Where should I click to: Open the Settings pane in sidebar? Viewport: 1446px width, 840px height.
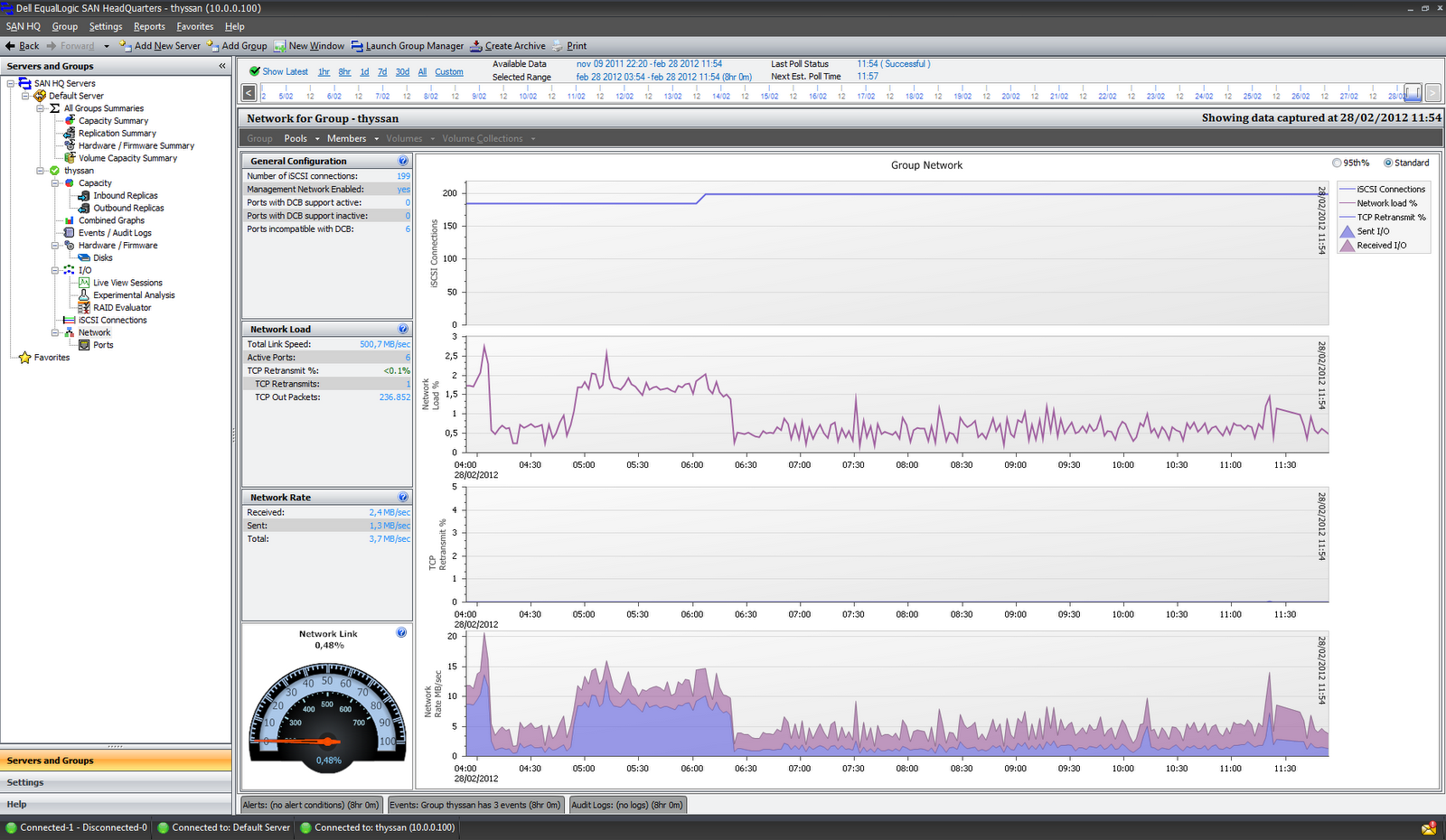click(116, 782)
